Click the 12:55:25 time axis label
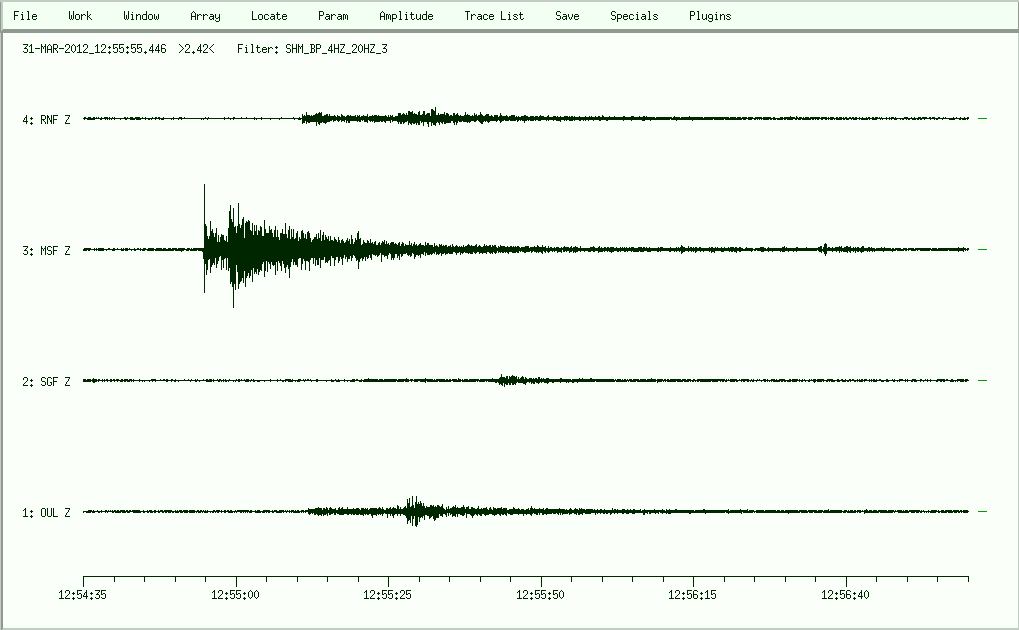1019x630 pixels. tap(389, 595)
